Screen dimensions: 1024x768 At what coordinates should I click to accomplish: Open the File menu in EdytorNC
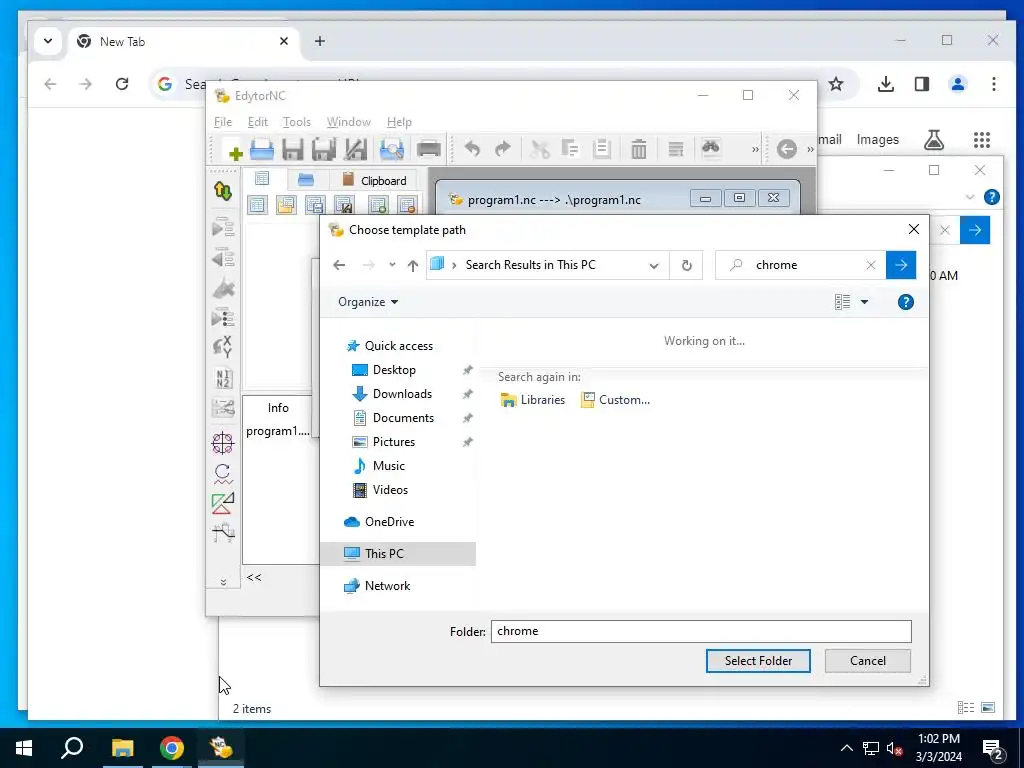(x=223, y=122)
